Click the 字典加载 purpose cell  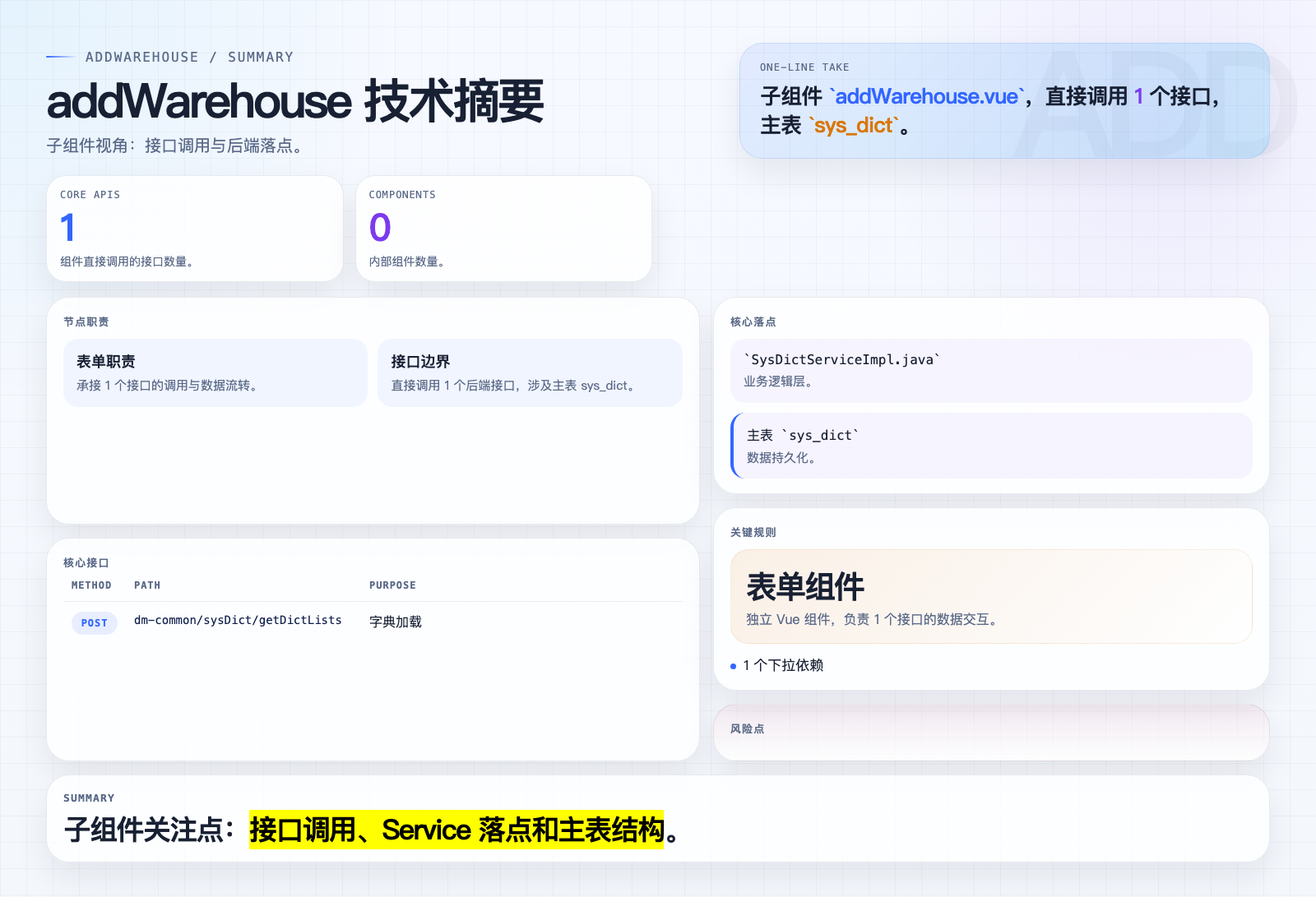tap(396, 622)
